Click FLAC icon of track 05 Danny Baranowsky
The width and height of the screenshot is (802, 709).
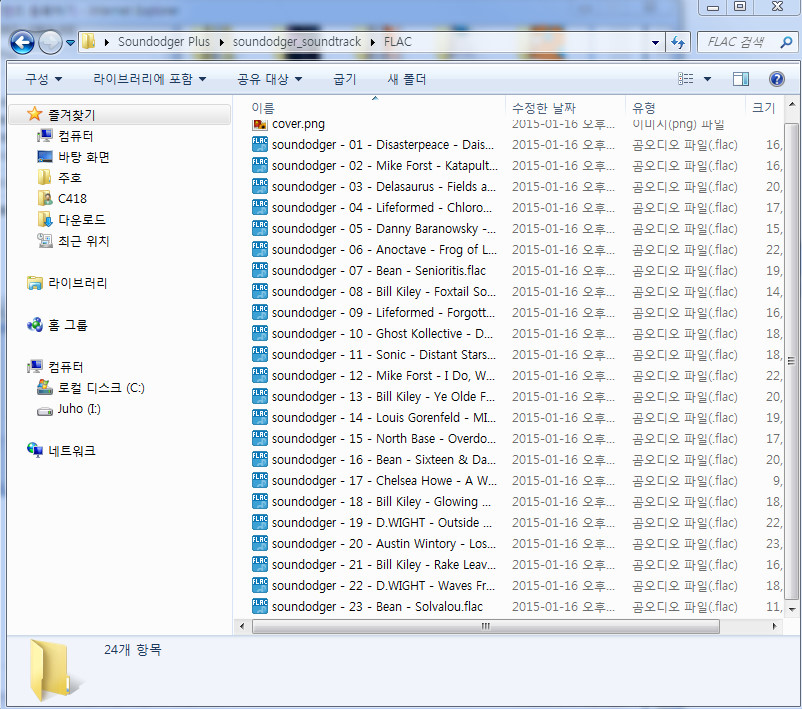click(260, 229)
